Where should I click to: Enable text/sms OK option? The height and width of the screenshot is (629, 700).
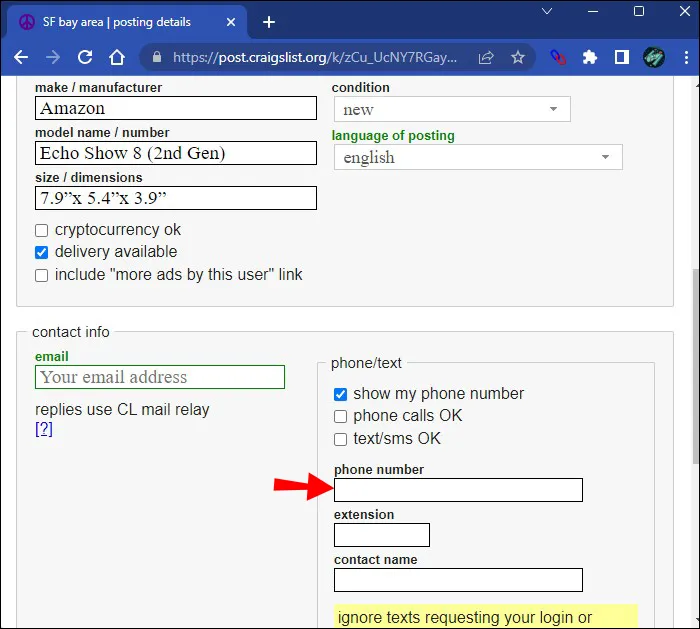(x=340, y=439)
